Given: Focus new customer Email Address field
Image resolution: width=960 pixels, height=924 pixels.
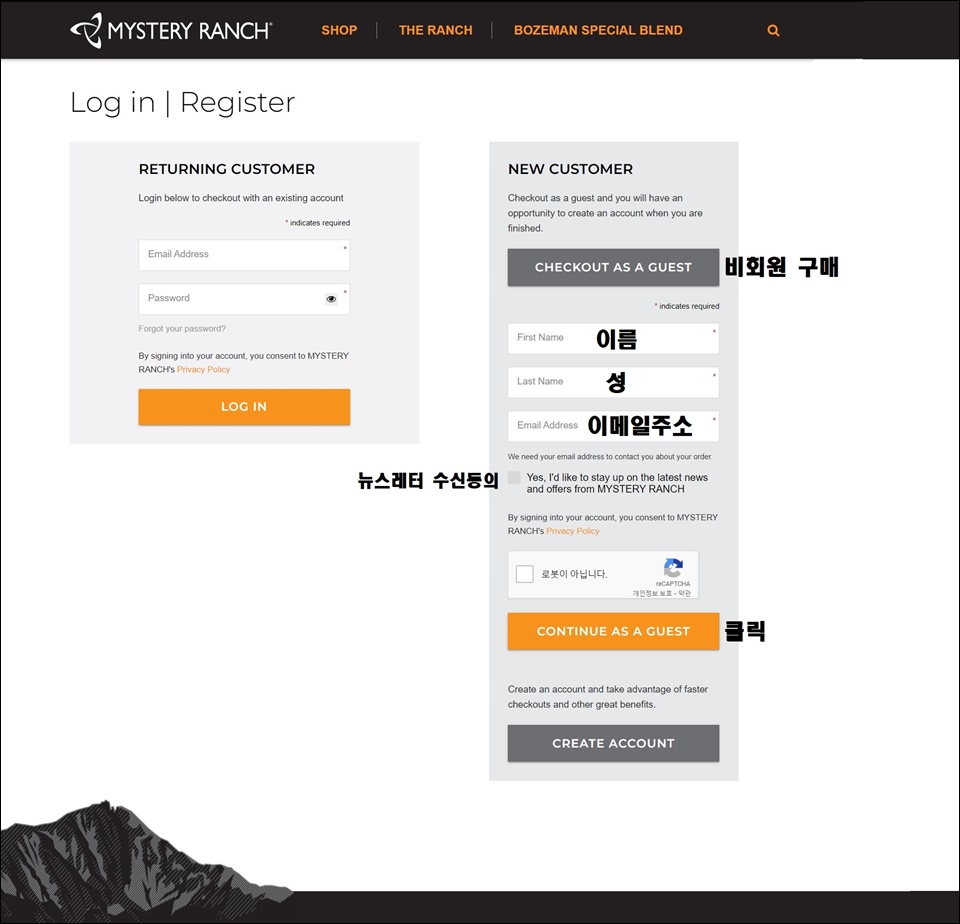Looking at the screenshot, I should tap(613, 426).
